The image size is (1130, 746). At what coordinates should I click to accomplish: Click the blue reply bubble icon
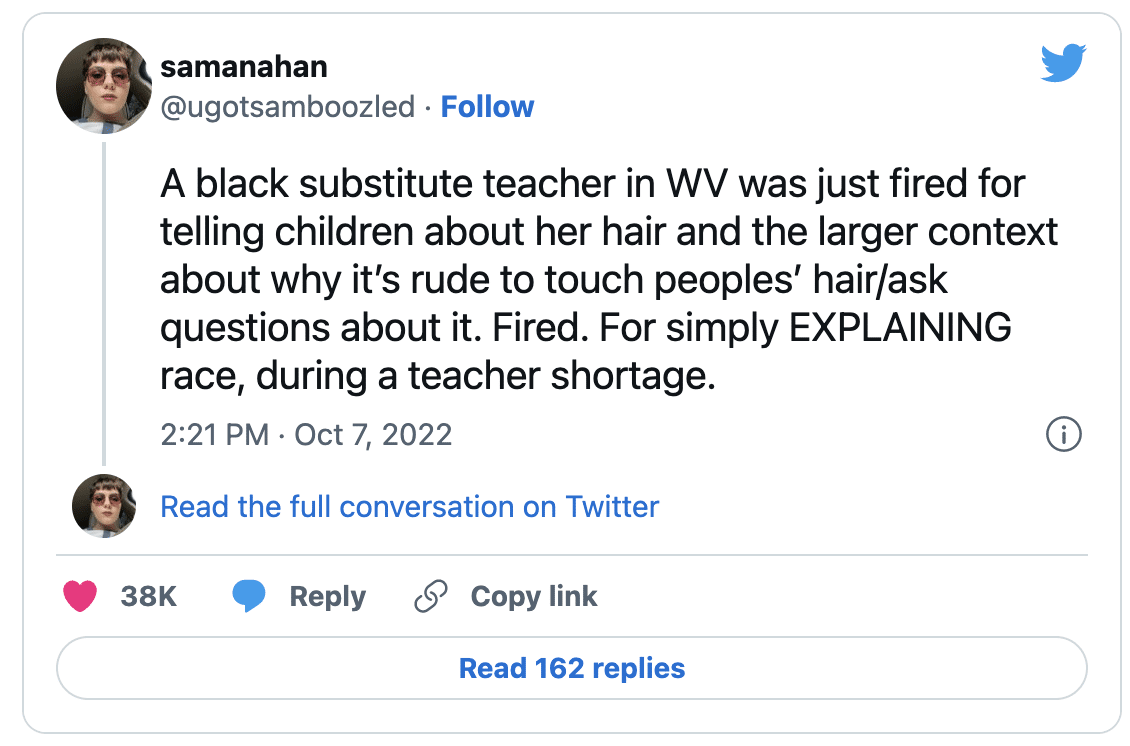tap(248, 597)
